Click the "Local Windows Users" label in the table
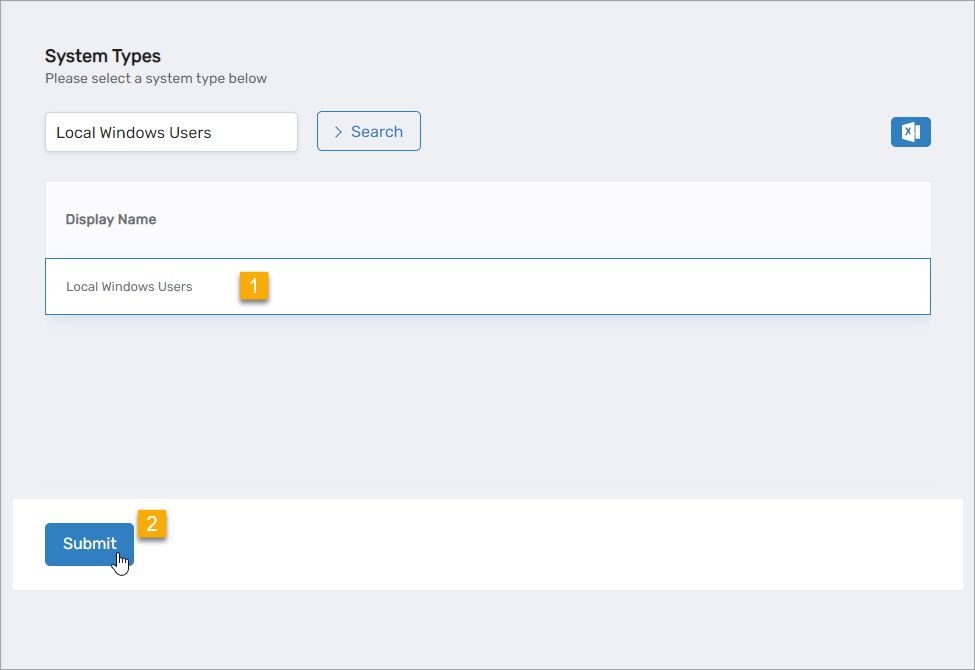 coord(129,287)
